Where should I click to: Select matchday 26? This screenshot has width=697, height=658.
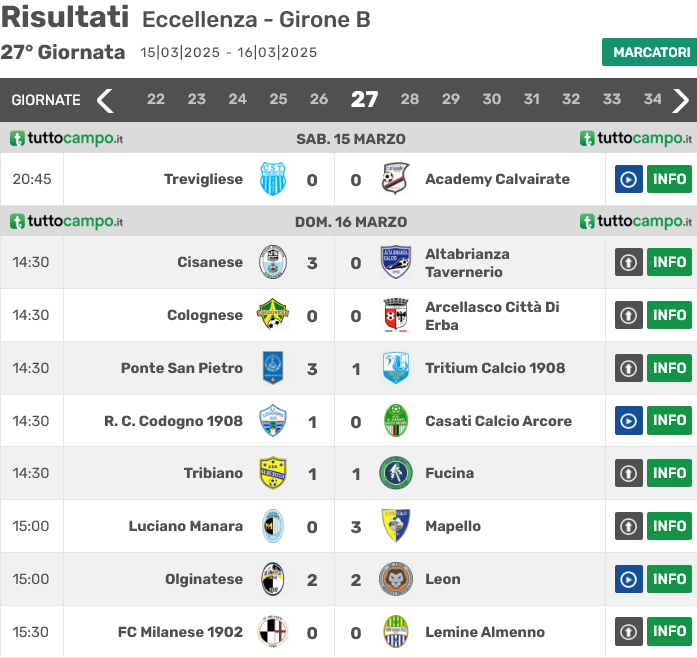(x=319, y=99)
